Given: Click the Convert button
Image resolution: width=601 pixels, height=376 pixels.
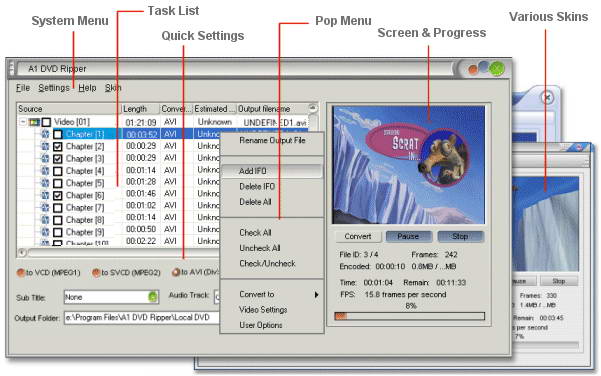Looking at the screenshot, I should click(x=358, y=236).
